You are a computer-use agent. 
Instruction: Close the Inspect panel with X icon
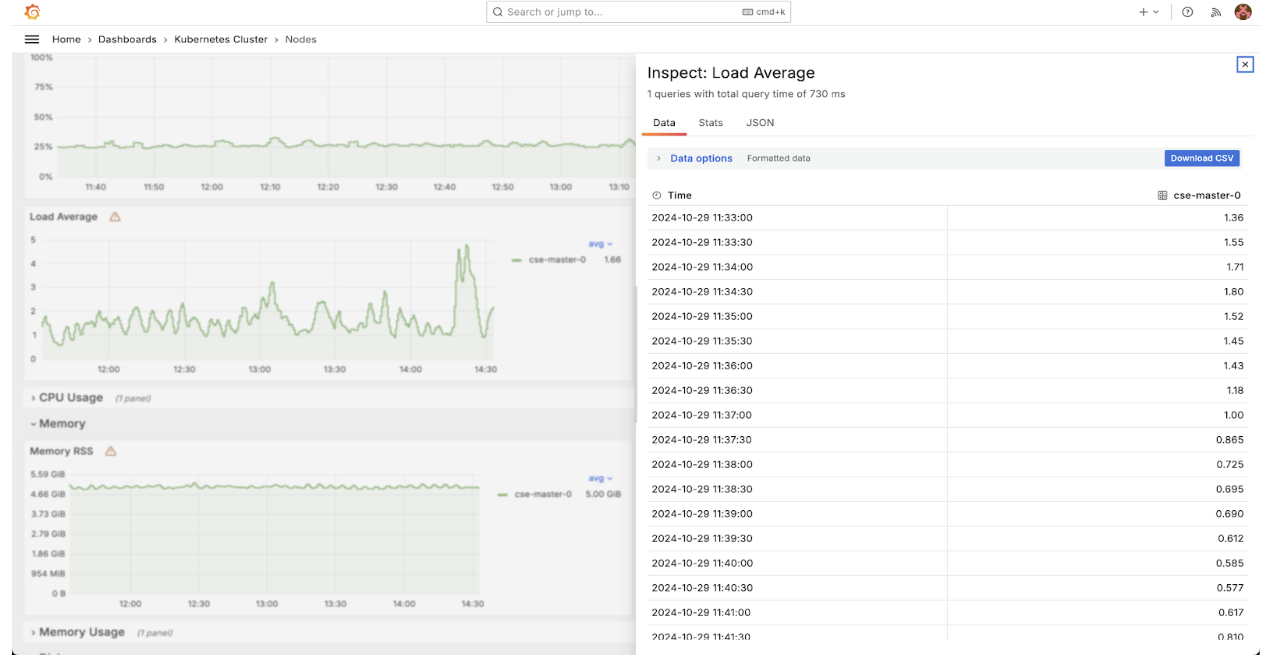click(1245, 64)
